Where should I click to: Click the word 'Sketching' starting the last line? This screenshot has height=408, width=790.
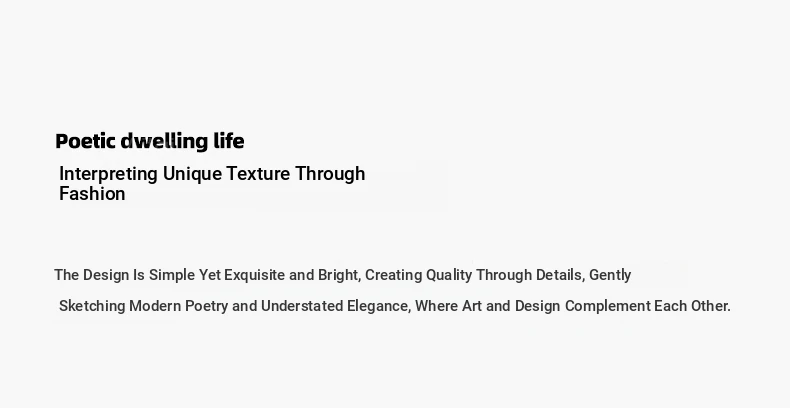pos(92,306)
